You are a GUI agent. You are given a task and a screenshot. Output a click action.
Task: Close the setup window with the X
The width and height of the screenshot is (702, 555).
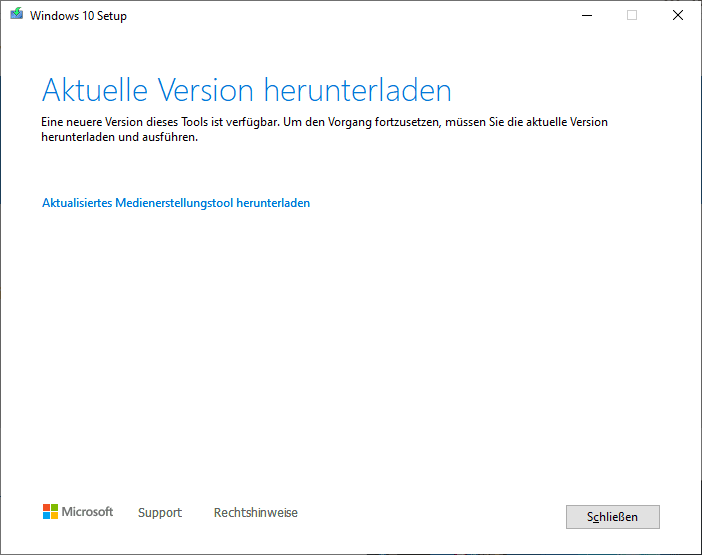tap(678, 16)
